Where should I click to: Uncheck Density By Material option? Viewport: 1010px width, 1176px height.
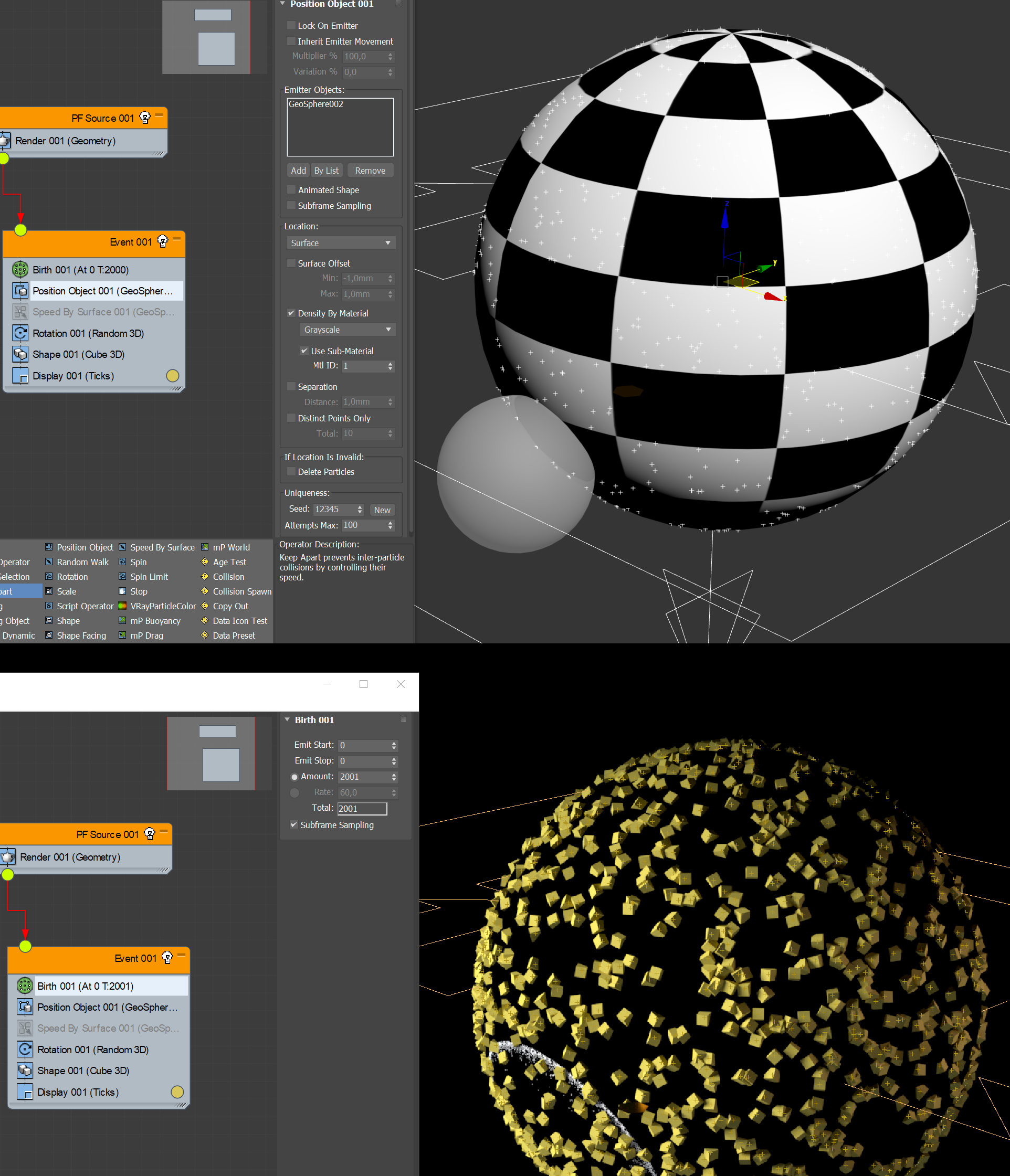tap(291, 313)
